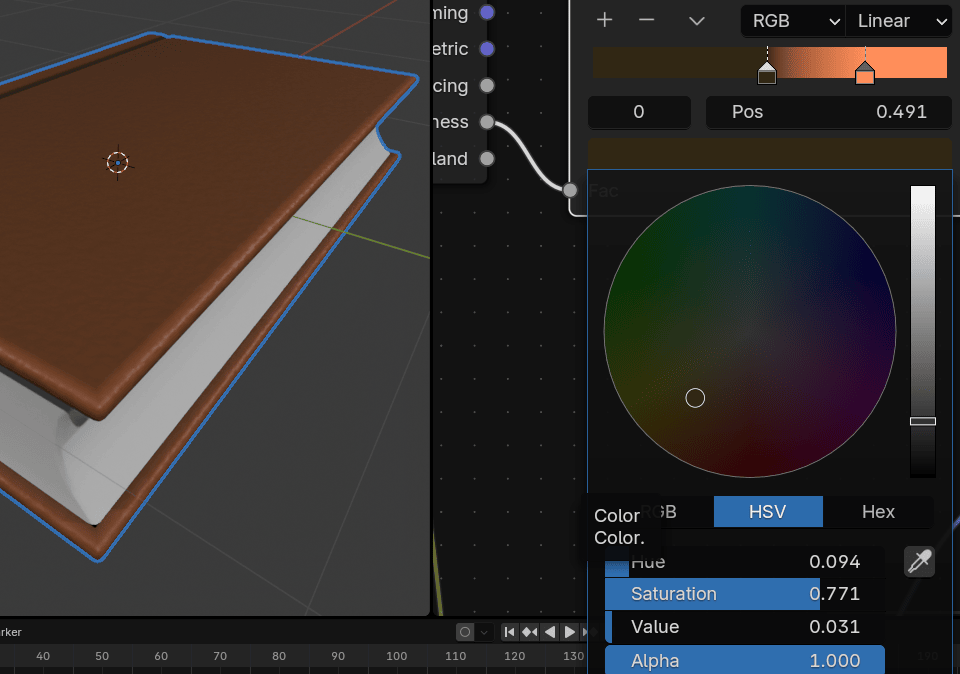Expand the color ramp tools chevron menu
The width and height of the screenshot is (960, 674).
[697, 20]
